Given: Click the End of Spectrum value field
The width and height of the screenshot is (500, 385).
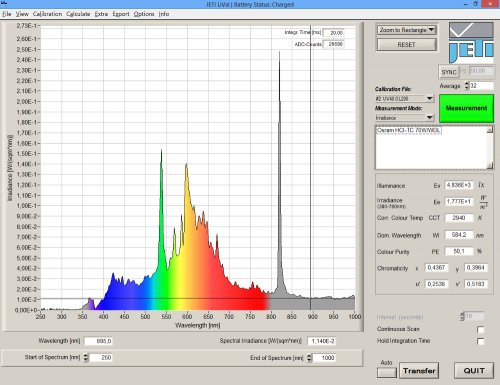Looking at the screenshot, I should pos(324,358).
